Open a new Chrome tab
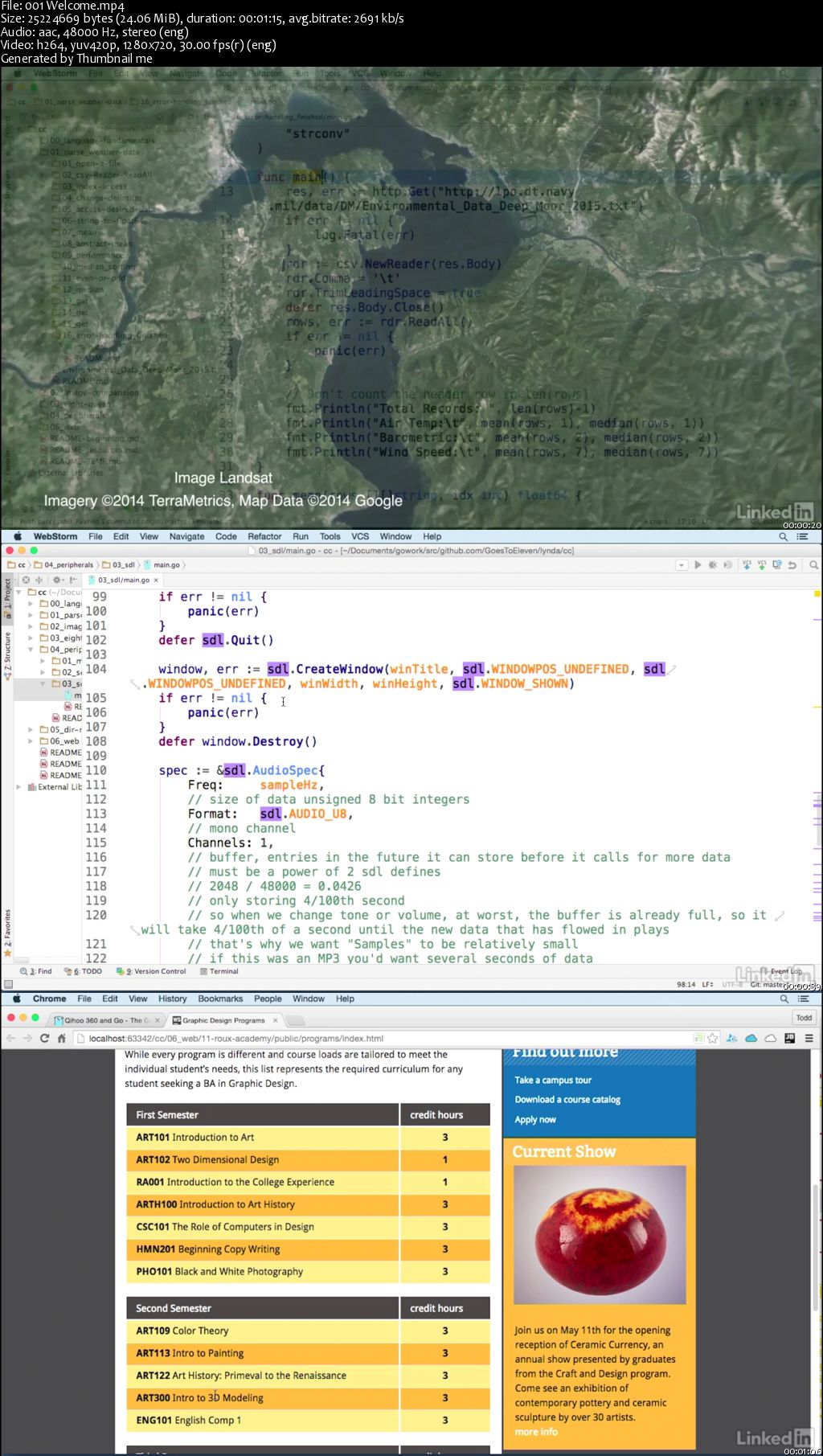823x1456 pixels. pos(296,1020)
